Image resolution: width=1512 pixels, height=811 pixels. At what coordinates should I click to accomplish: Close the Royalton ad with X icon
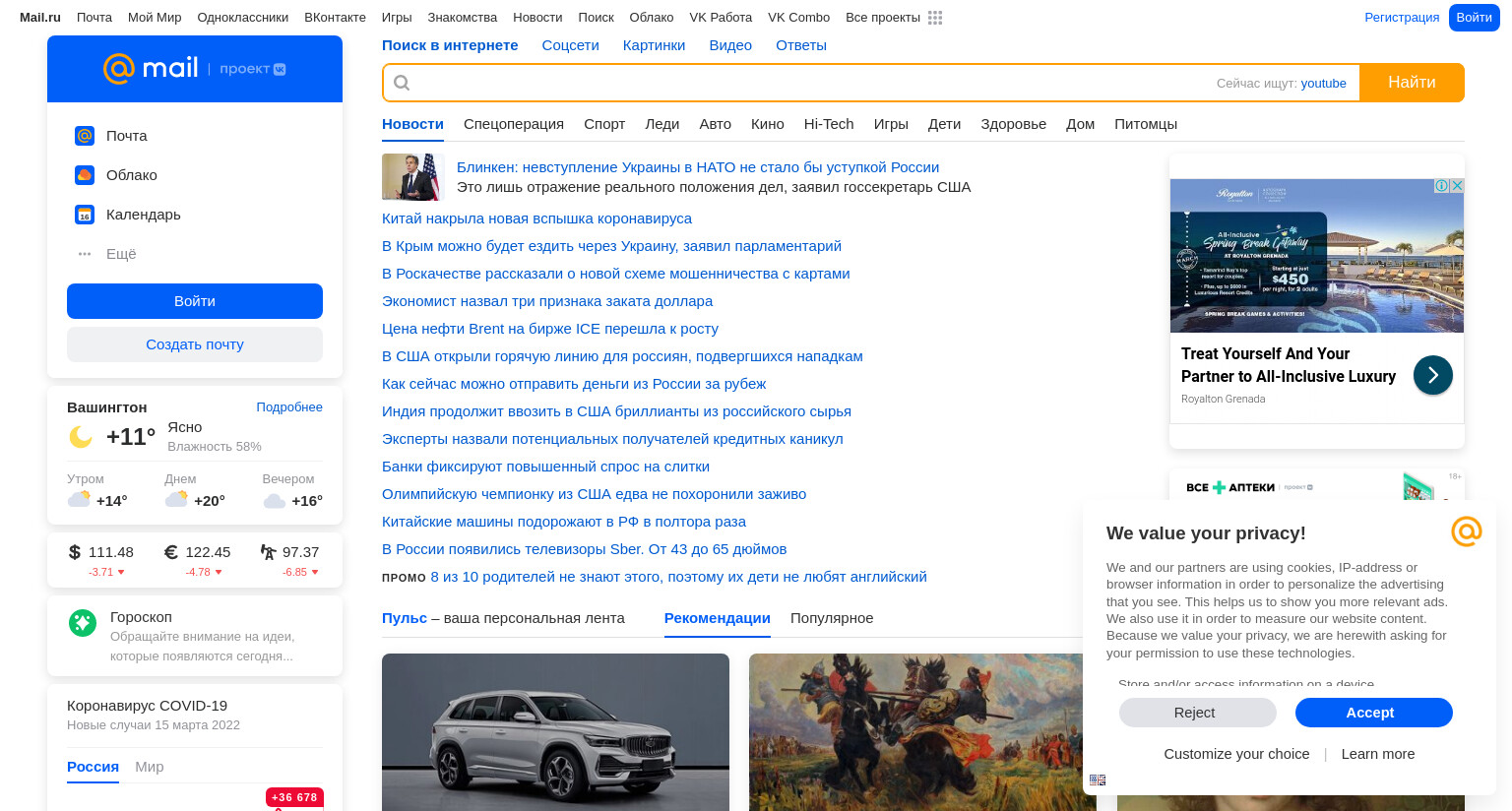click(1457, 185)
